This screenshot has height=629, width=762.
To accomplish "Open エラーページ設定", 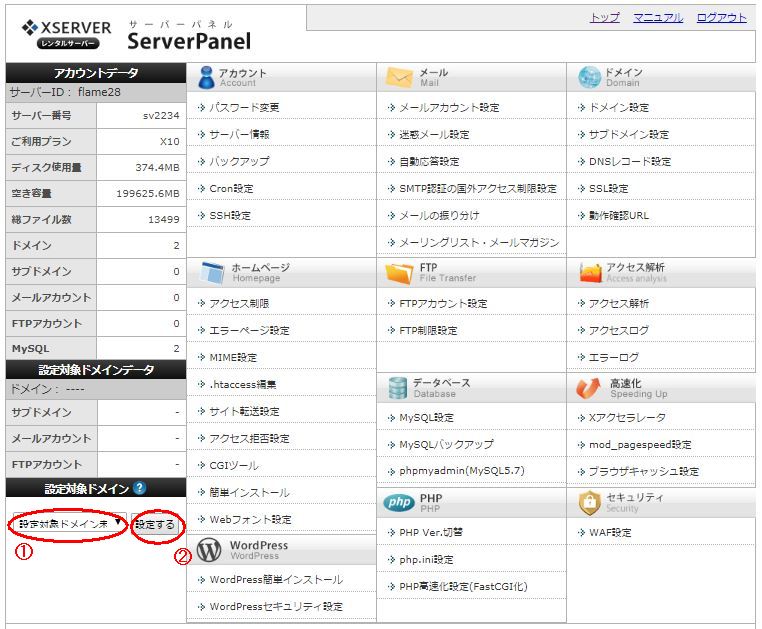I will coord(249,330).
